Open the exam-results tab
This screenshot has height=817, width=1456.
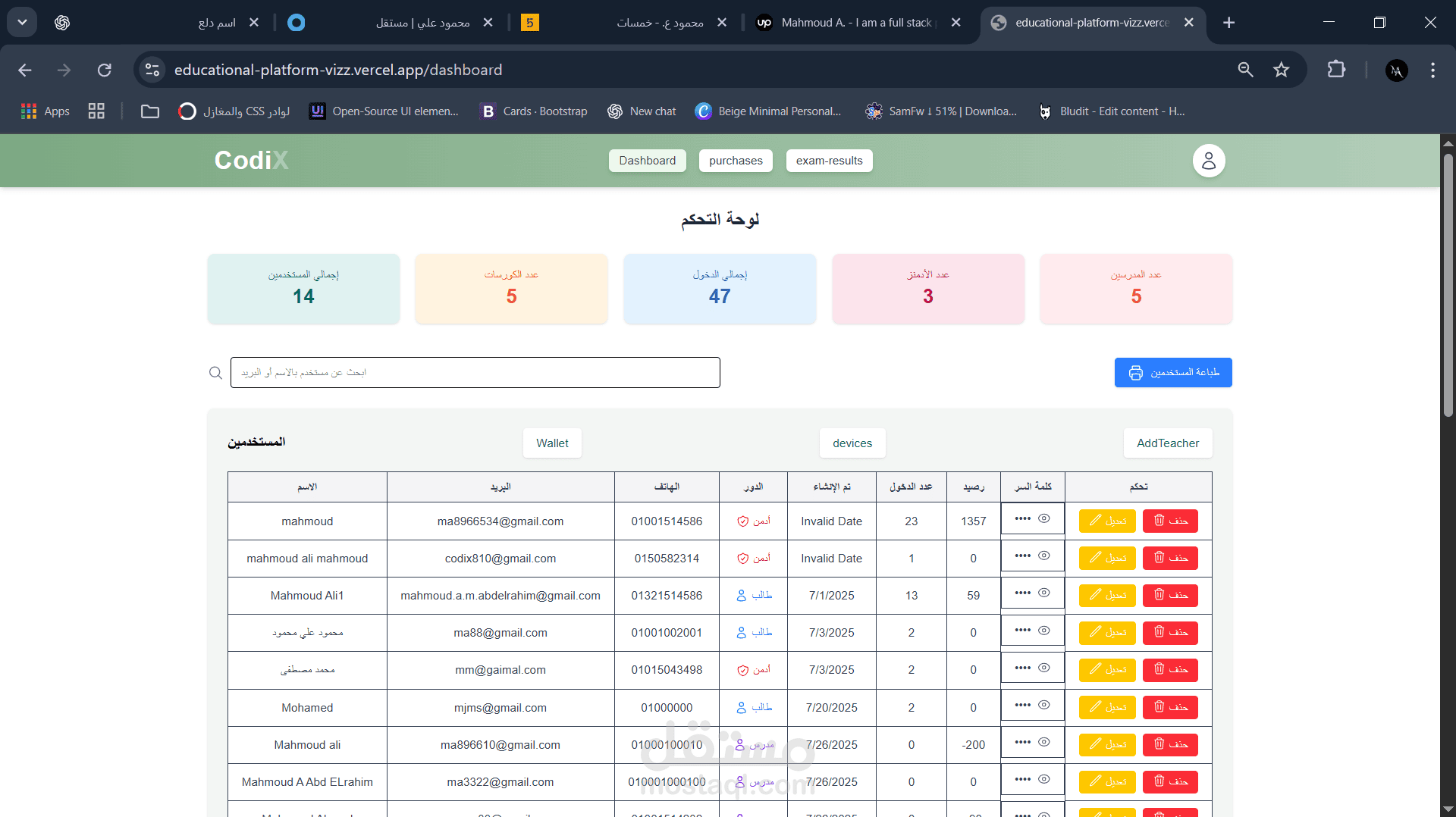[x=830, y=161]
